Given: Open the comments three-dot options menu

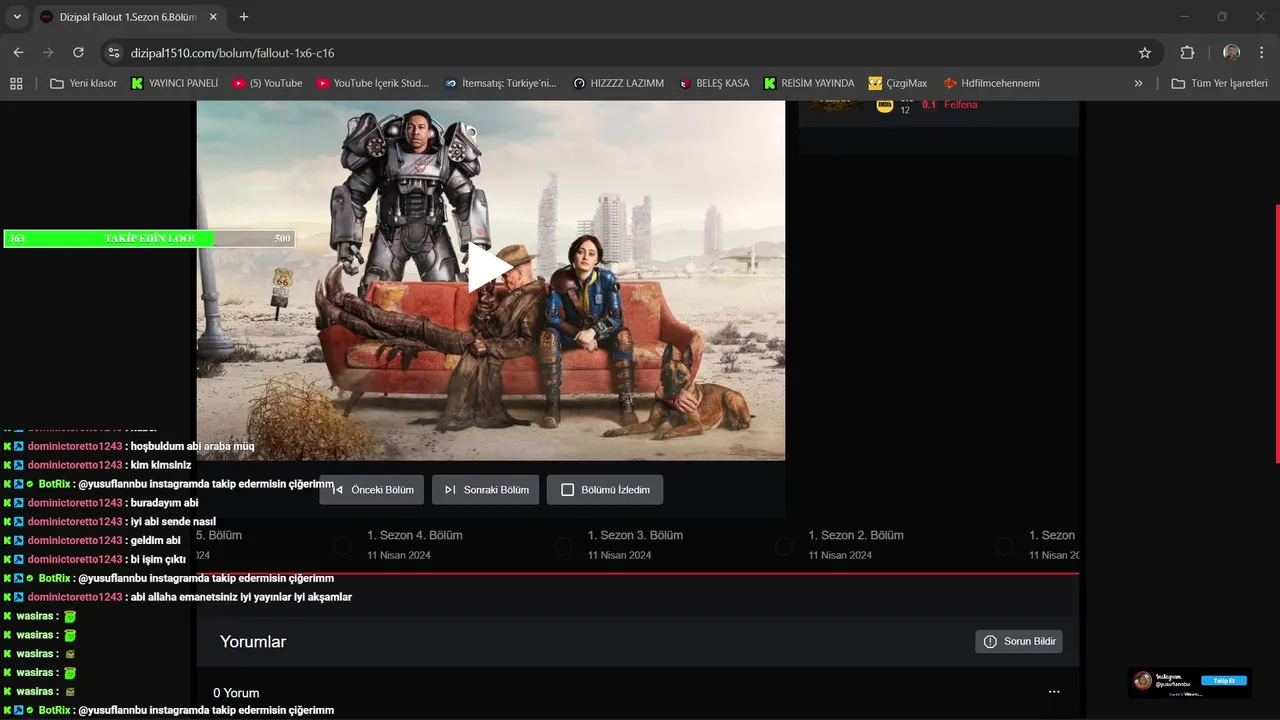Looking at the screenshot, I should pos(1054,692).
